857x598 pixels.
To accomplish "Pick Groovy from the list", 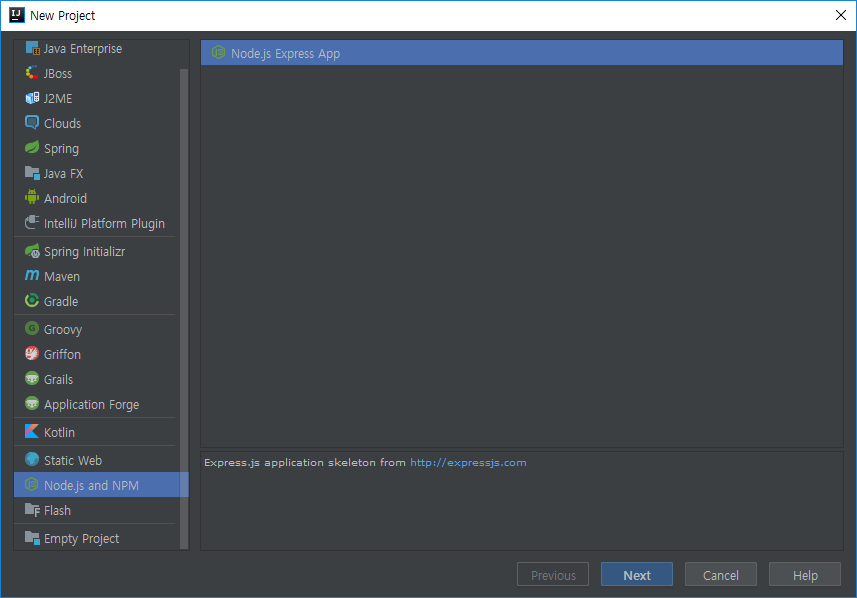I will (x=63, y=330).
